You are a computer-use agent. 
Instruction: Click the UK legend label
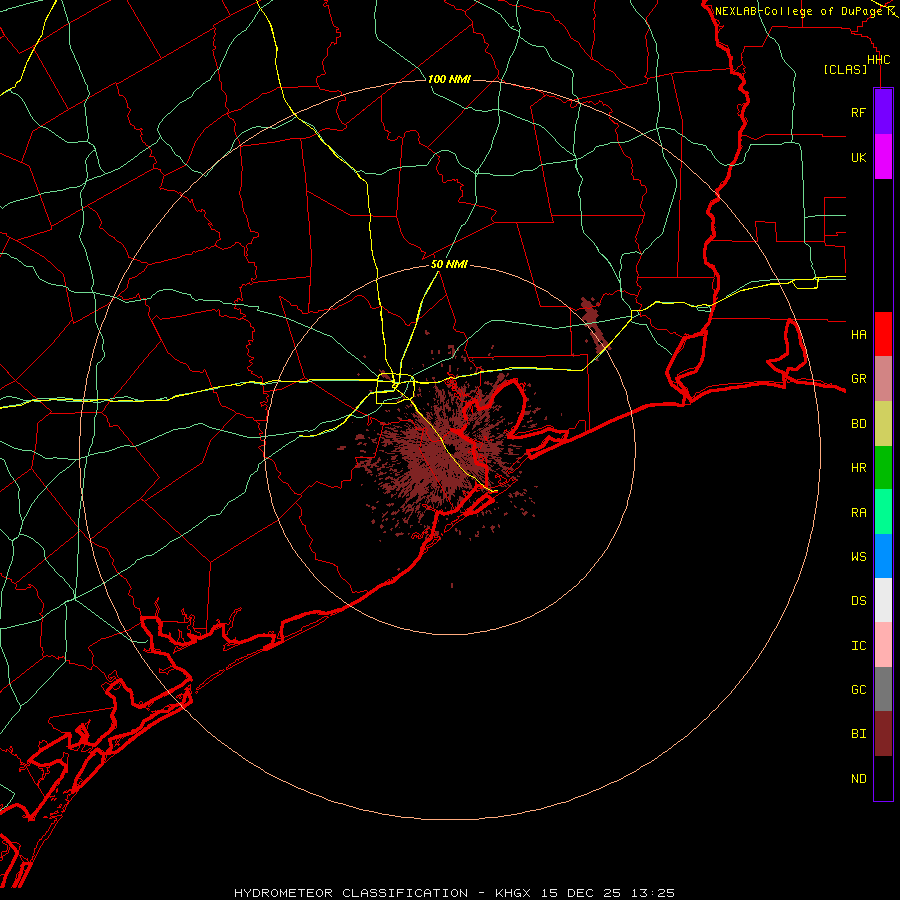(x=858, y=157)
